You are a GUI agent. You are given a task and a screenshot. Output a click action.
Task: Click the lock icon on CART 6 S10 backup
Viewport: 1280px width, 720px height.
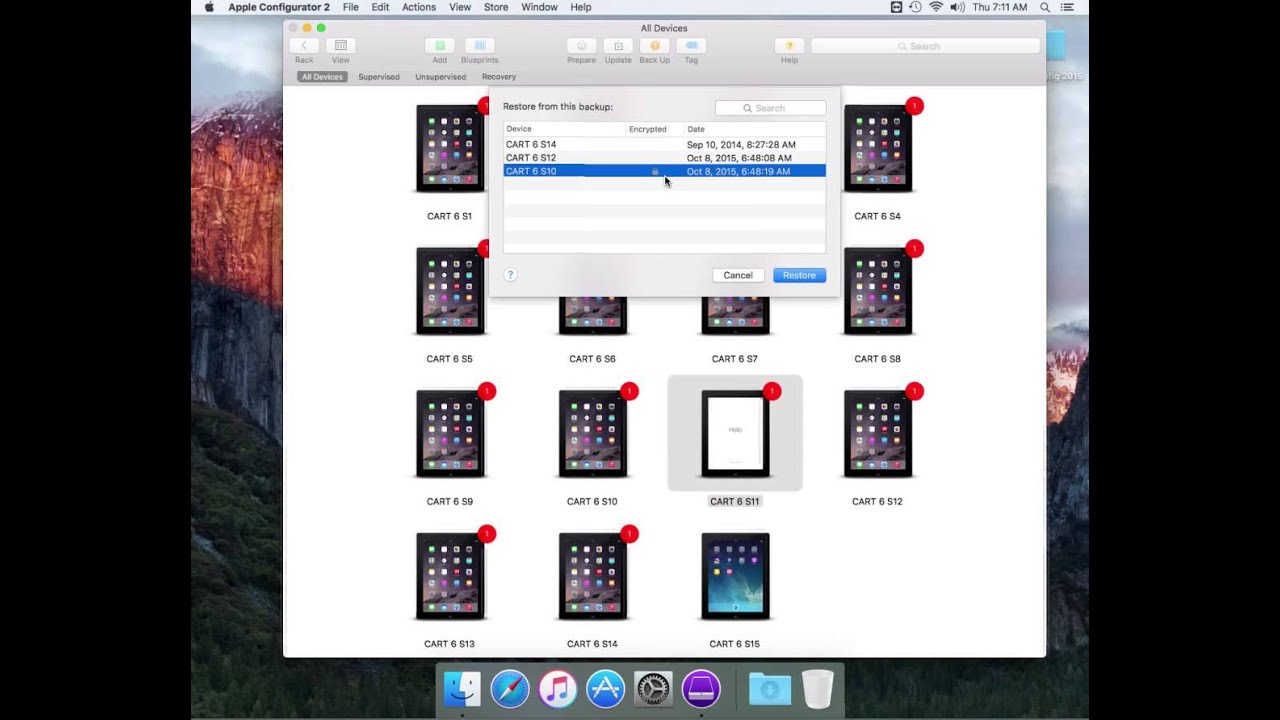tap(655, 171)
